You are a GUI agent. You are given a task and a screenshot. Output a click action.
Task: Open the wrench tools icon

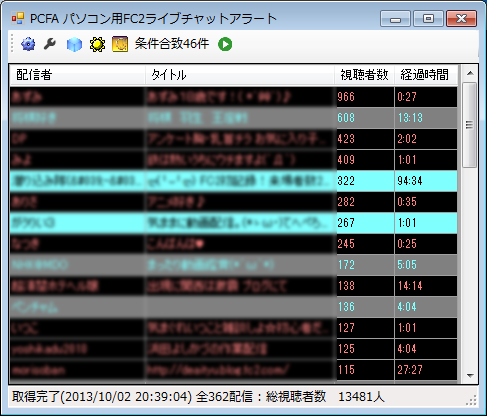[50, 44]
